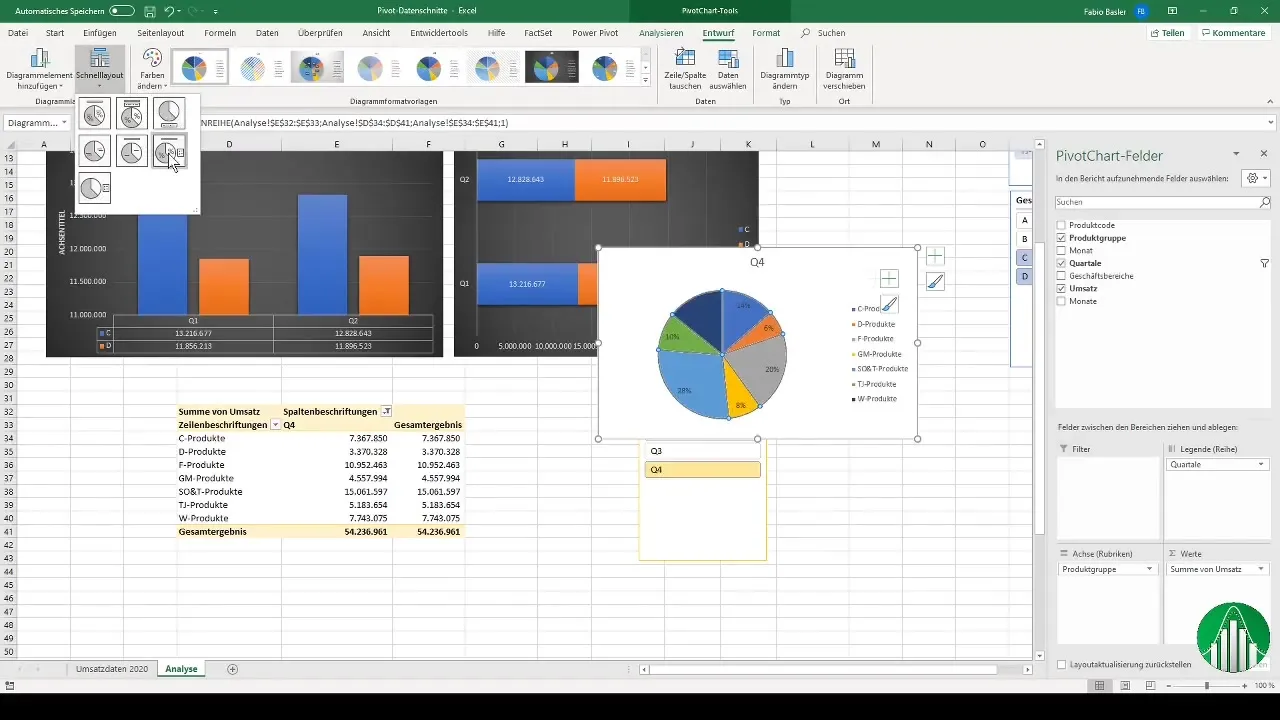Choose second quick layout in top row
Viewport: 1280px width, 720px height.
click(132, 114)
